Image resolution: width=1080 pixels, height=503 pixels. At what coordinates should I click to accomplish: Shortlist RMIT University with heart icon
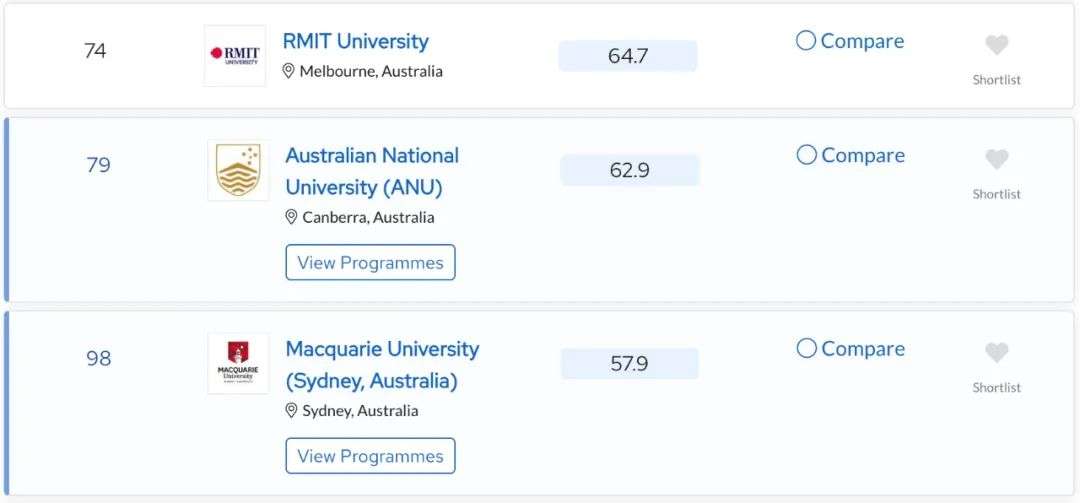pyautogui.click(x=996, y=45)
